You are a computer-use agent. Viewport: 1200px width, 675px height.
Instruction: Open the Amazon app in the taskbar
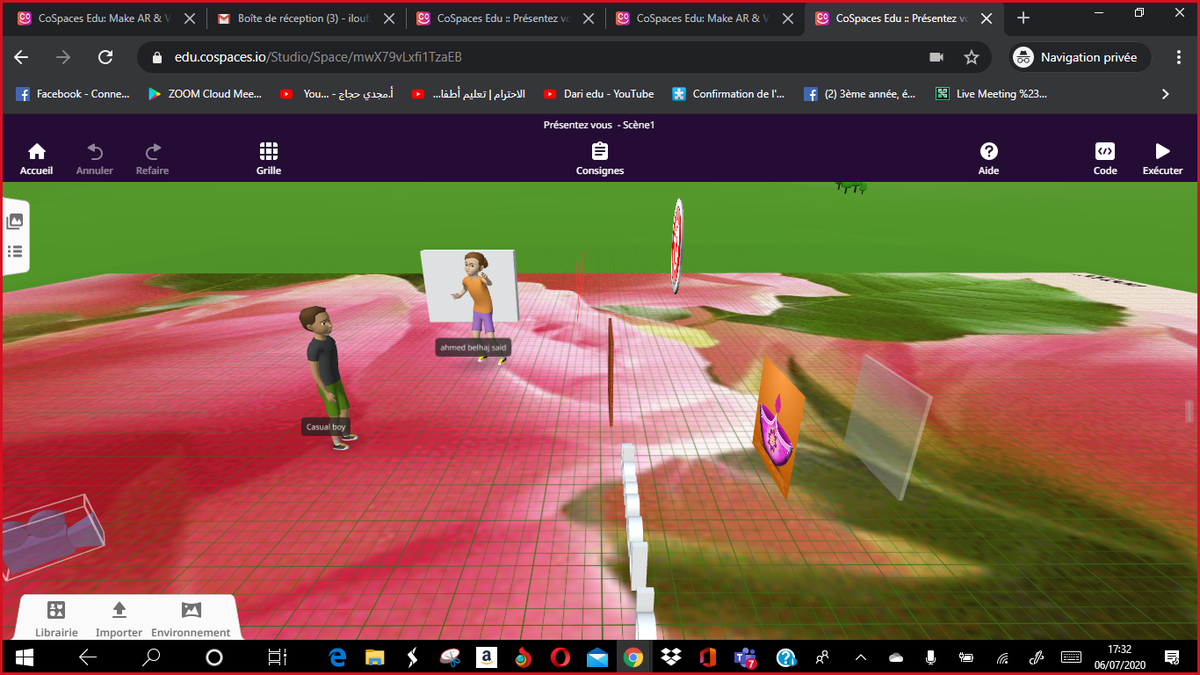(x=486, y=657)
